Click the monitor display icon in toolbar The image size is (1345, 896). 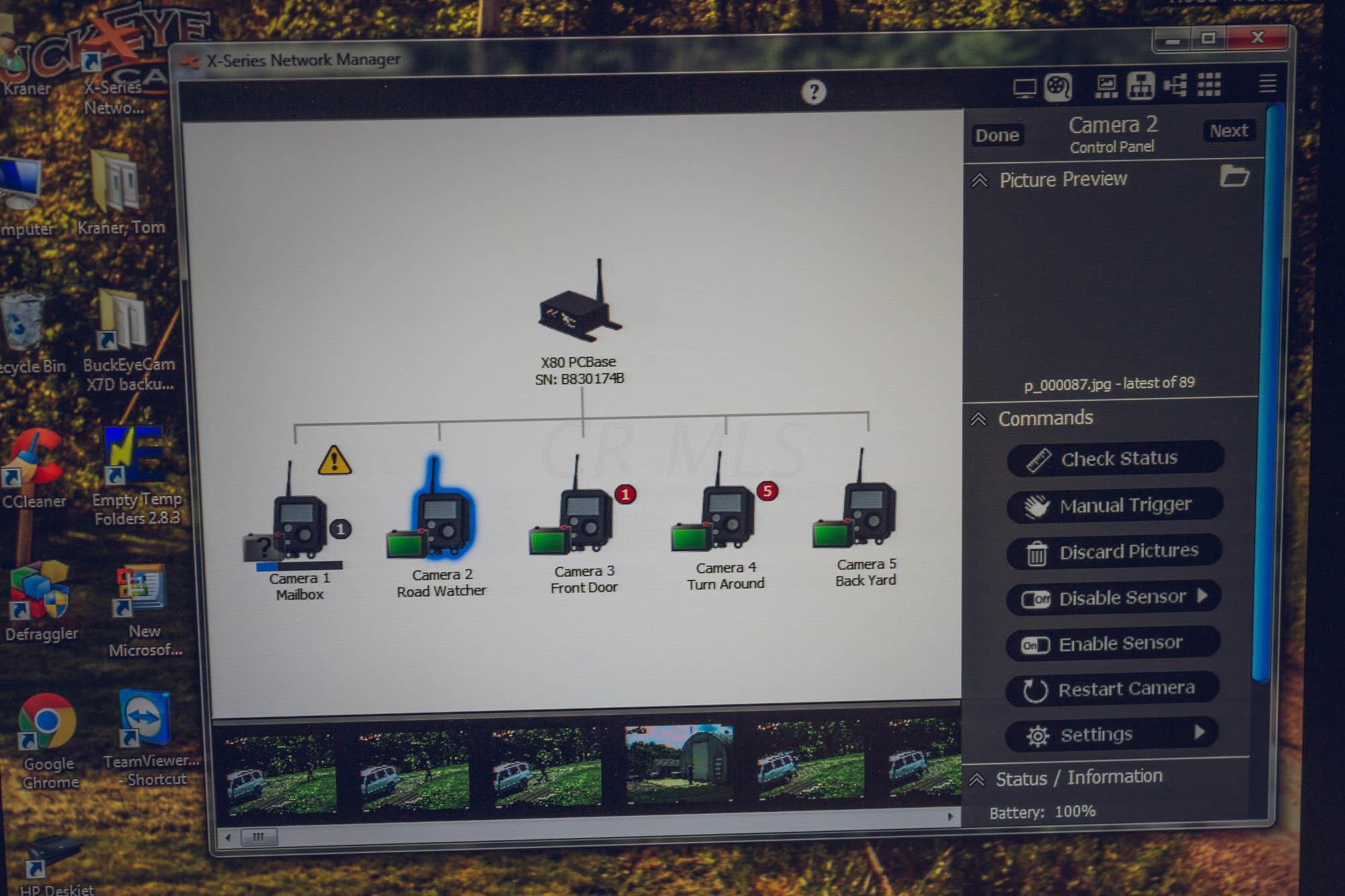pos(1024,88)
